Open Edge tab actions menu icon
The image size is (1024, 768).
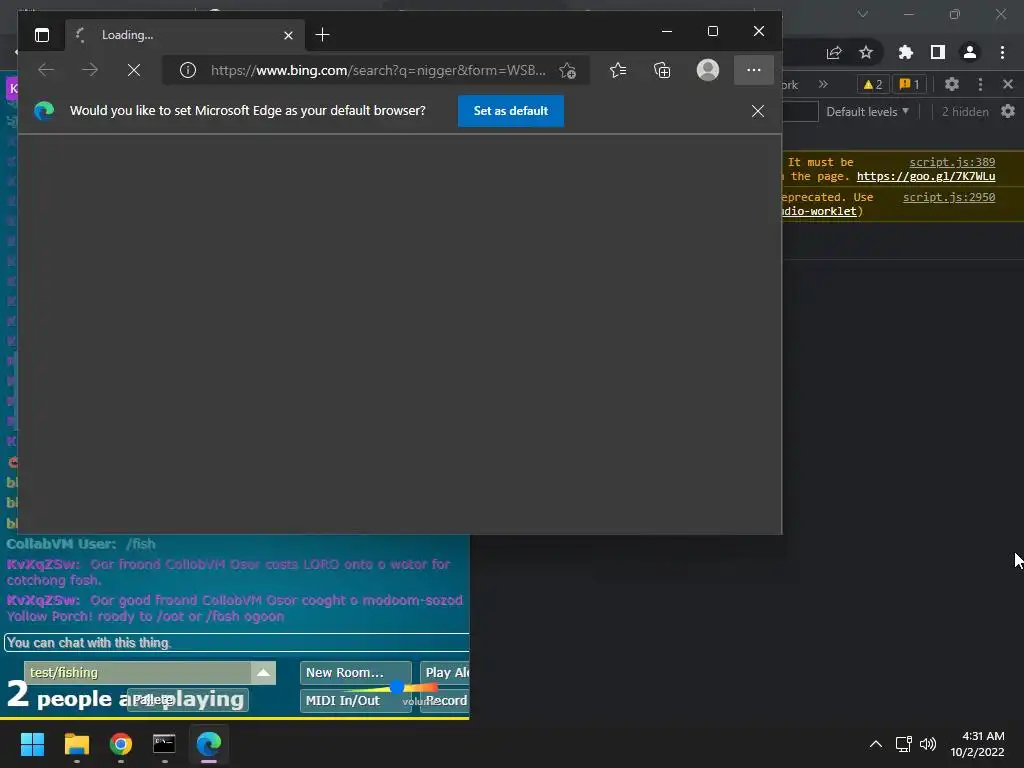pyautogui.click(x=42, y=35)
